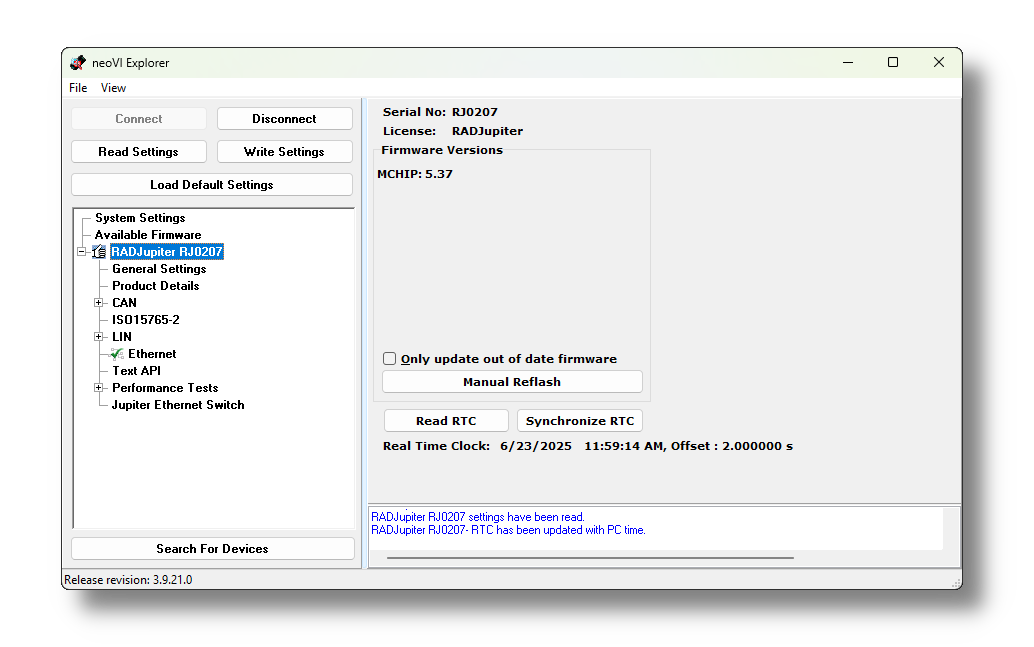Select Available Firmware in the tree
Screen dimensions: 1034x647
pyautogui.click(x=148, y=235)
